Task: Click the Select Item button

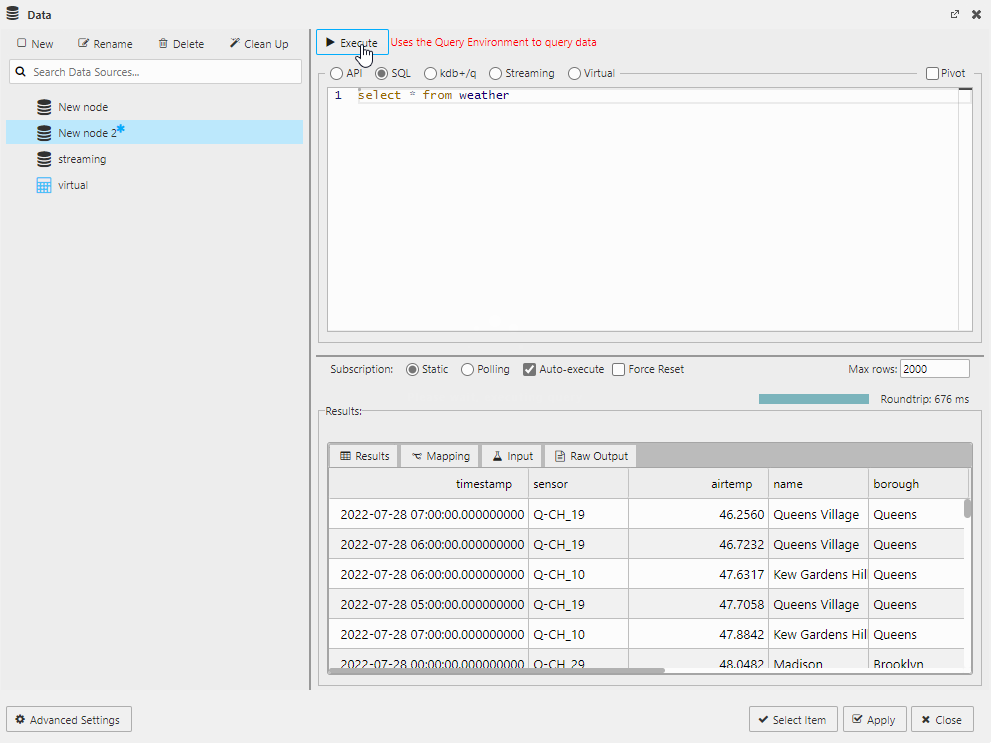Action: 793,719
